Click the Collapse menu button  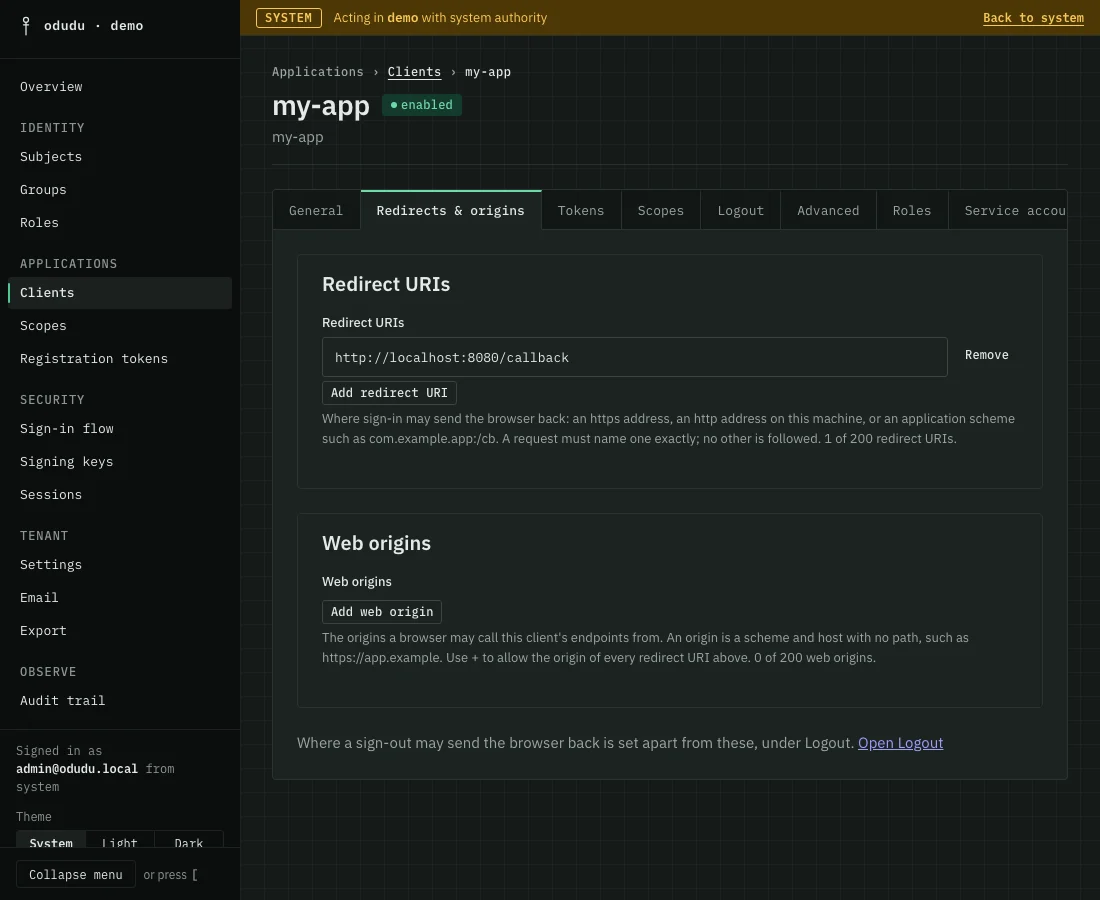tap(76, 875)
